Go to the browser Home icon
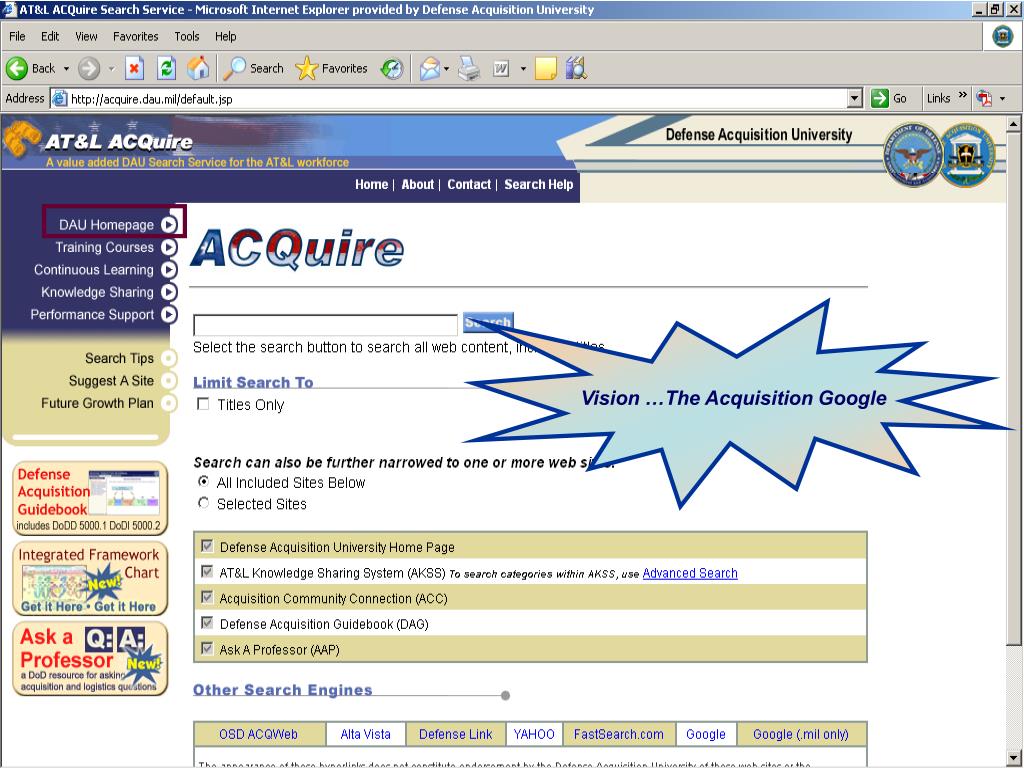This screenshot has height=768, width=1024. click(x=198, y=69)
